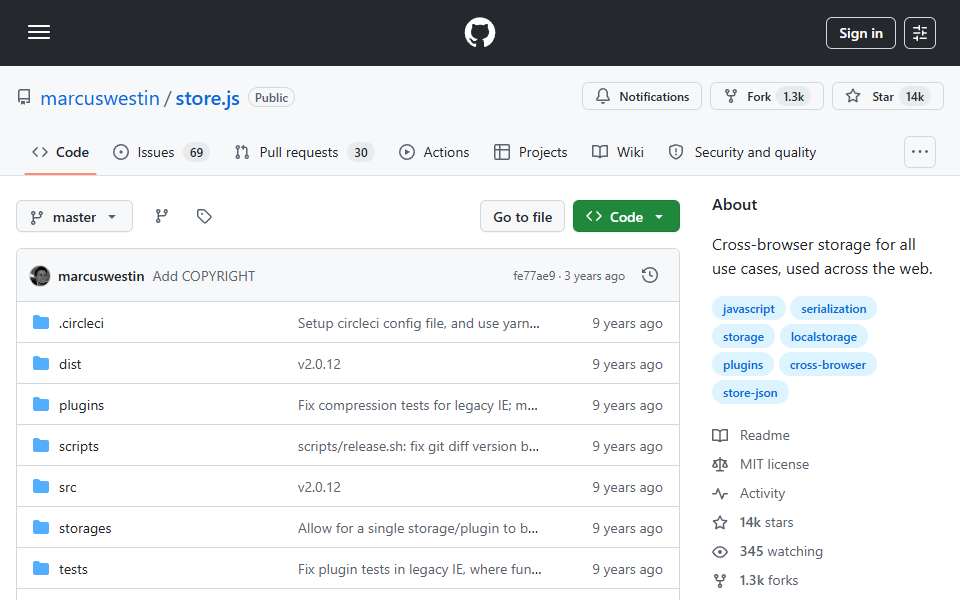Expand the master branch dropdown
Image resolution: width=960 pixels, height=600 pixels.
tap(74, 217)
